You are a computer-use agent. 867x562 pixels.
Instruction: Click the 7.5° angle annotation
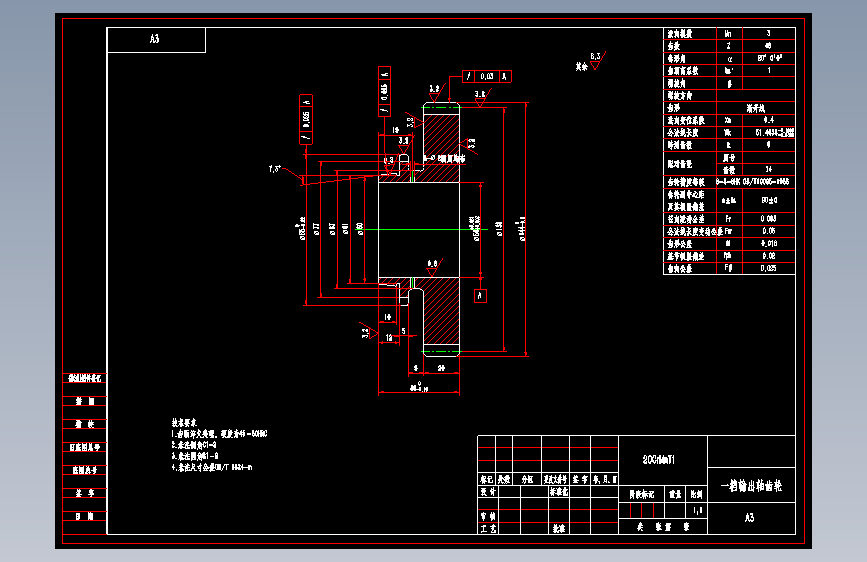point(275,169)
